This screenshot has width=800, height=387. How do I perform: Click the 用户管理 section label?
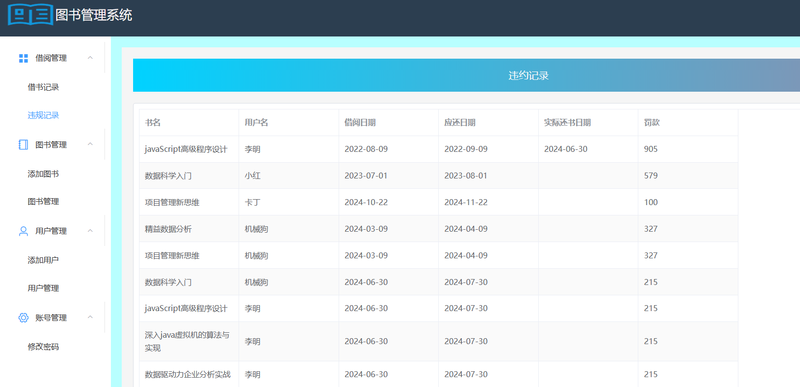point(51,231)
